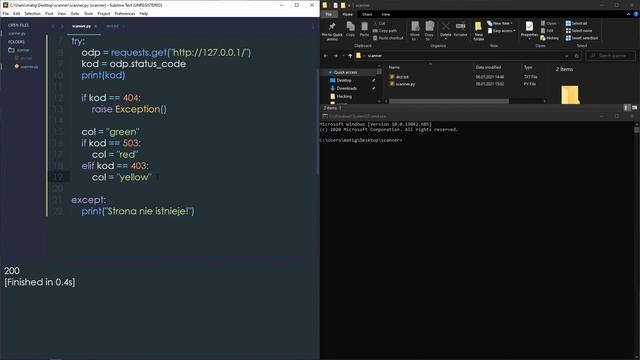Click the requests.get URL code line
Viewport: 640px width, 360px height.
[166, 53]
